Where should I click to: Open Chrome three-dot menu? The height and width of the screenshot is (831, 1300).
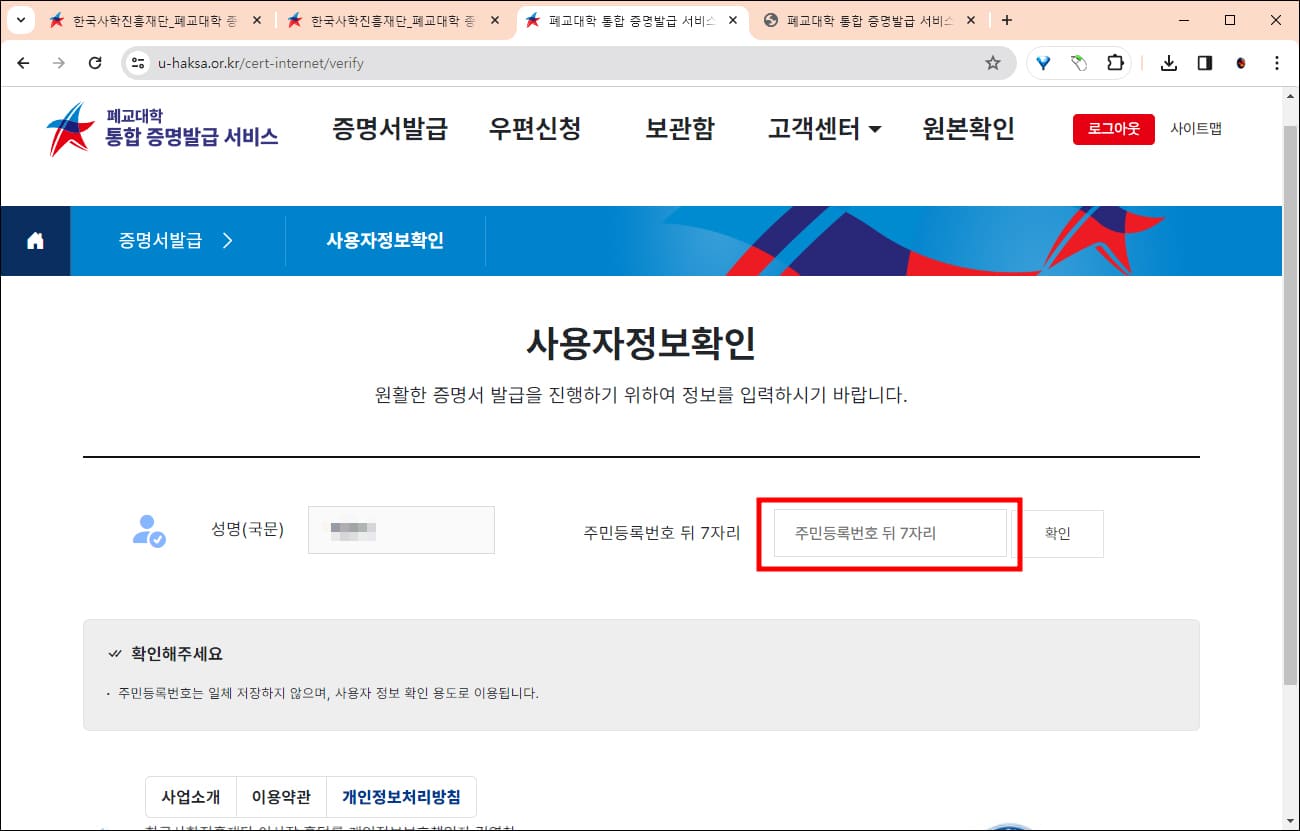(x=1276, y=63)
